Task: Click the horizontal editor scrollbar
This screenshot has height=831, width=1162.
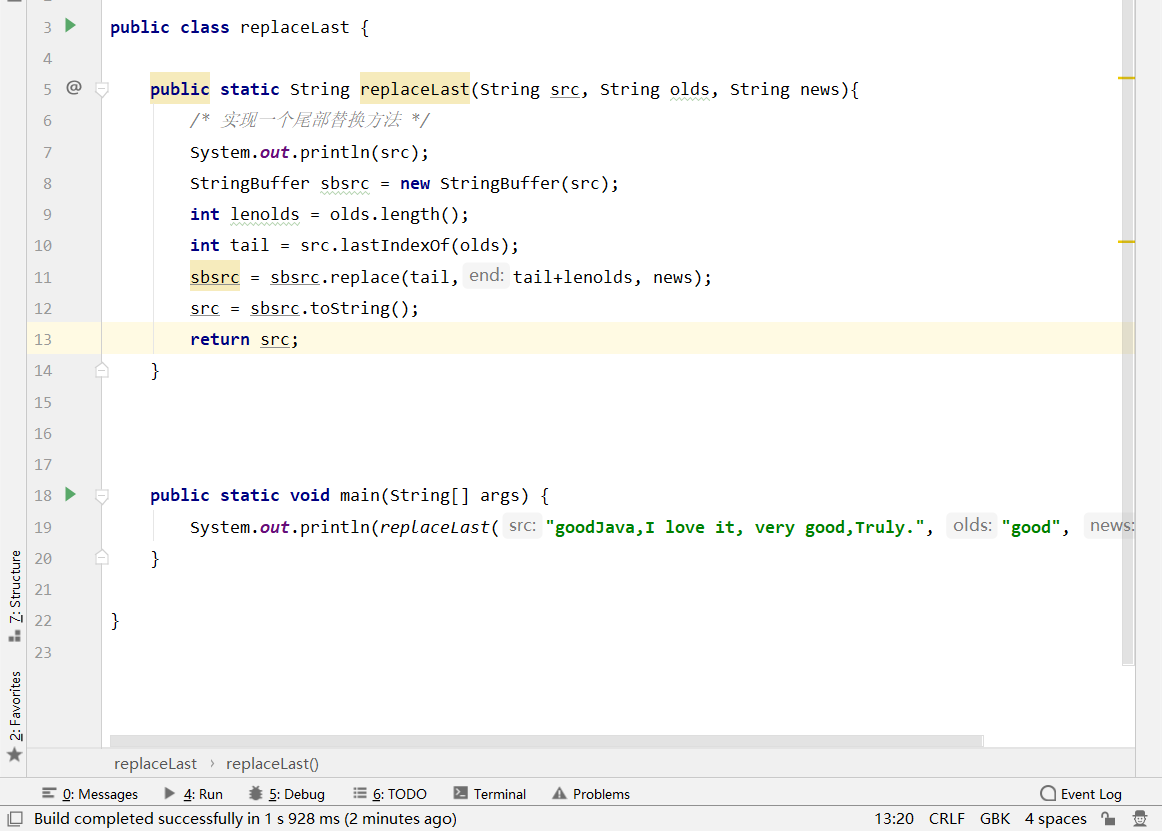Action: (546, 741)
